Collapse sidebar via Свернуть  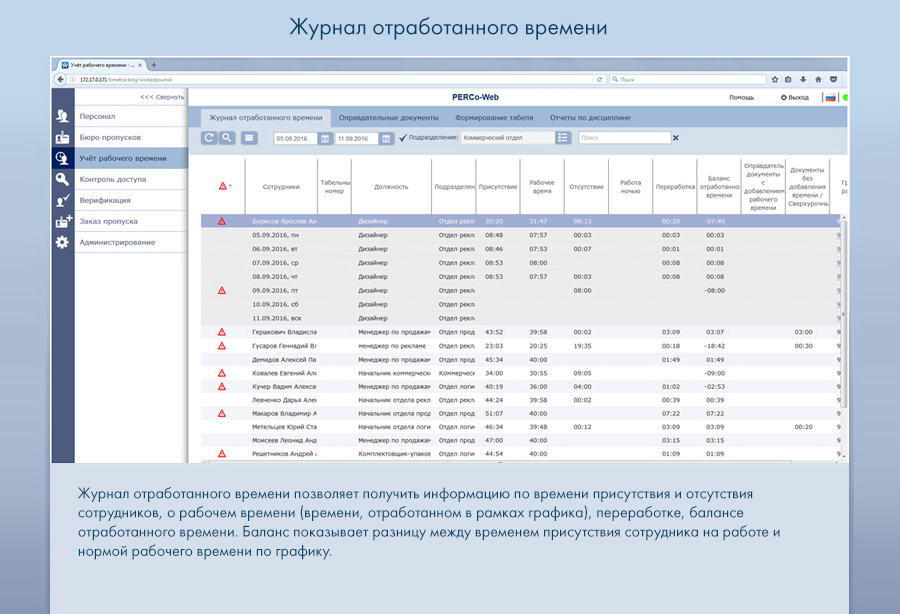pyautogui.click(x=161, y=97)
